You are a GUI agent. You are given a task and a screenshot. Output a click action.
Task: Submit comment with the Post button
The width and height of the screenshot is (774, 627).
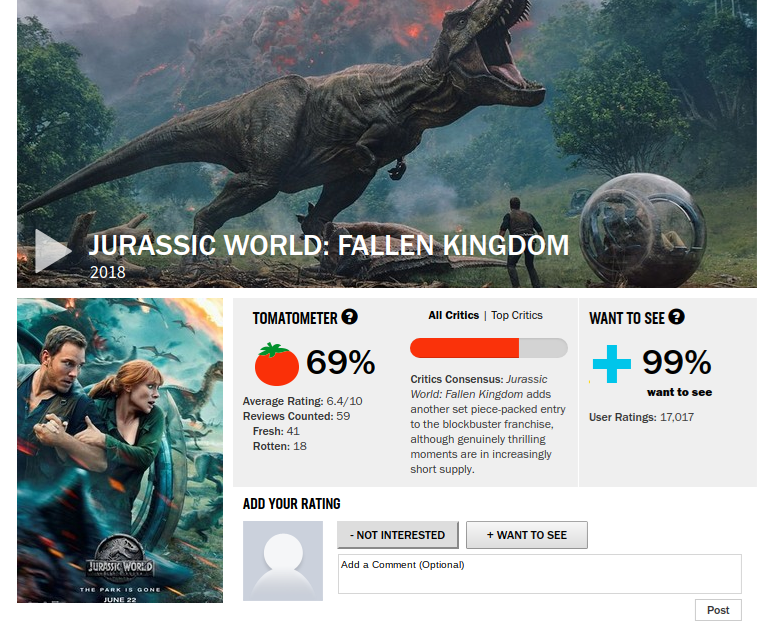(718, 610)
